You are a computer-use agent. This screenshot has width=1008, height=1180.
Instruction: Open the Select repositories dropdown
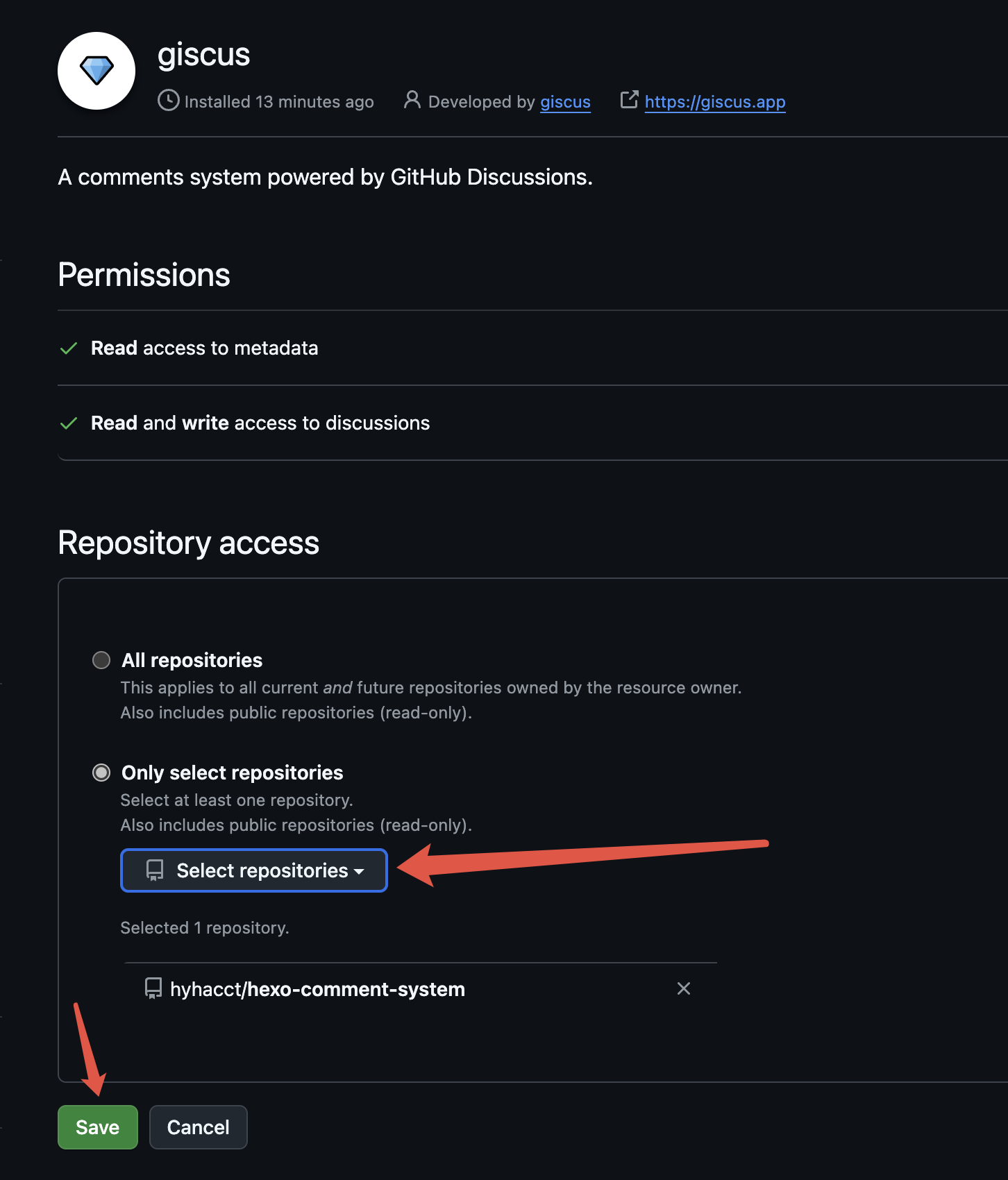click(x=254, y=870)
